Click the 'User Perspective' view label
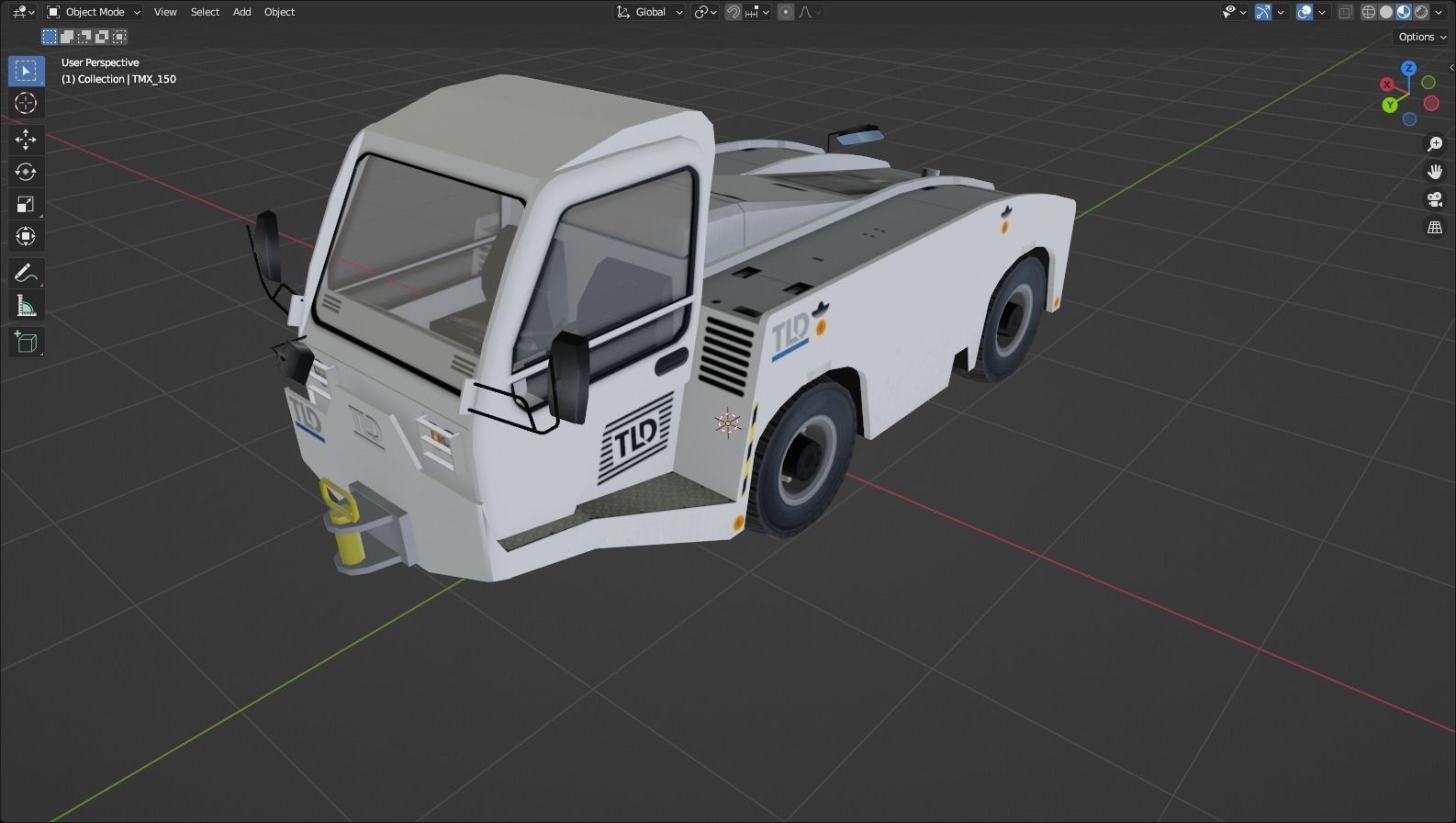 click(100, 62)
